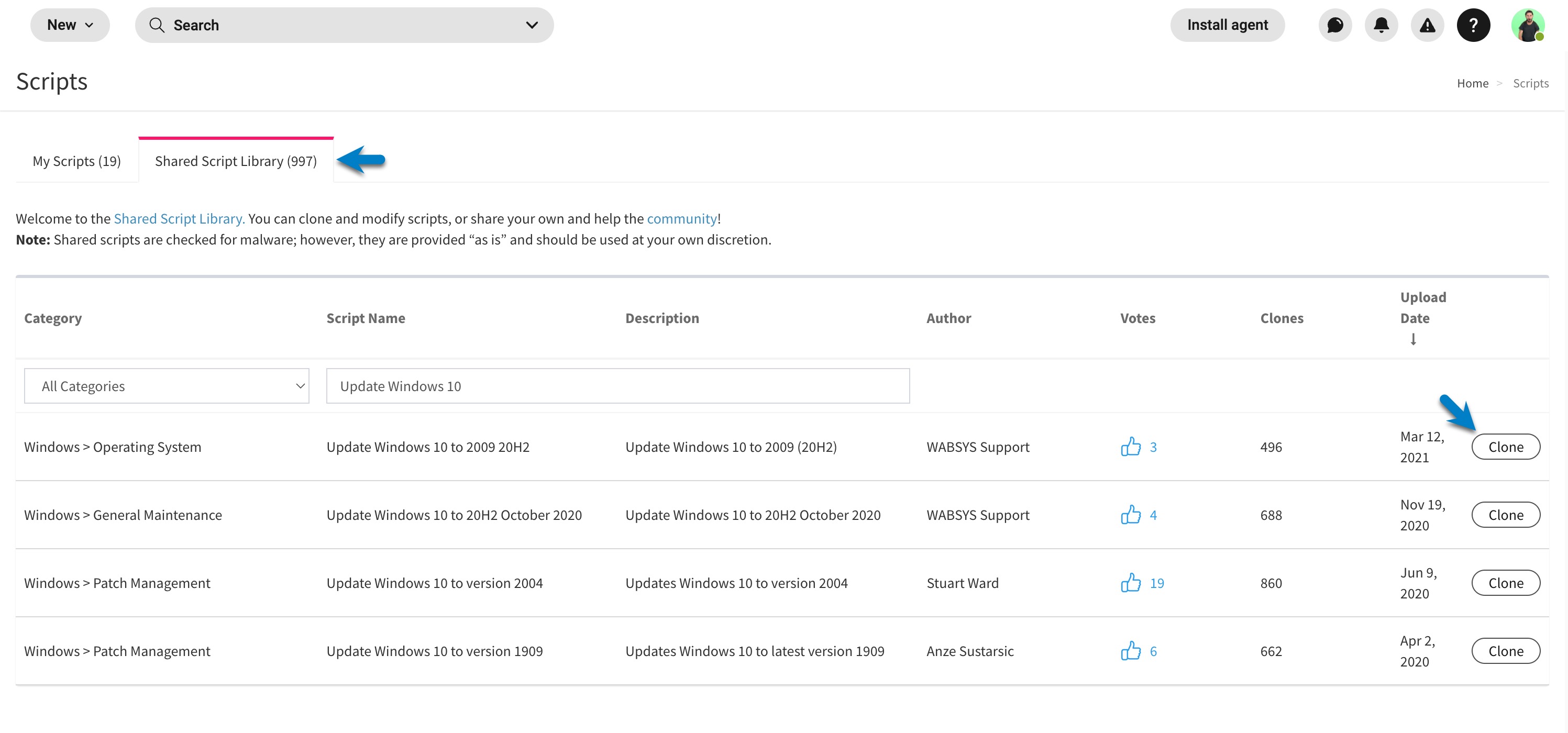Click the top Search input field
1568x733 pixels.
tap(344, 25)
